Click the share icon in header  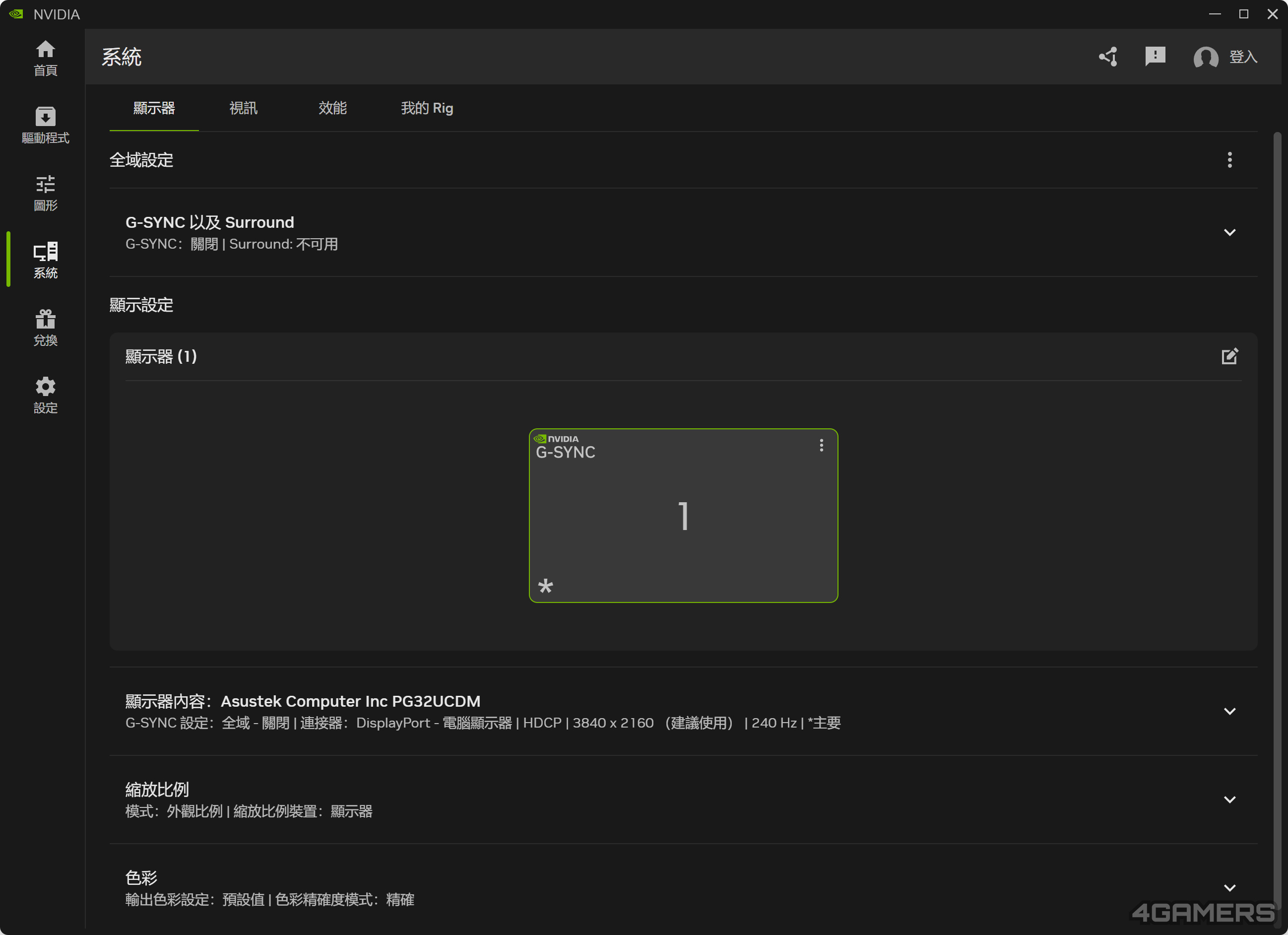point(1108,57)
